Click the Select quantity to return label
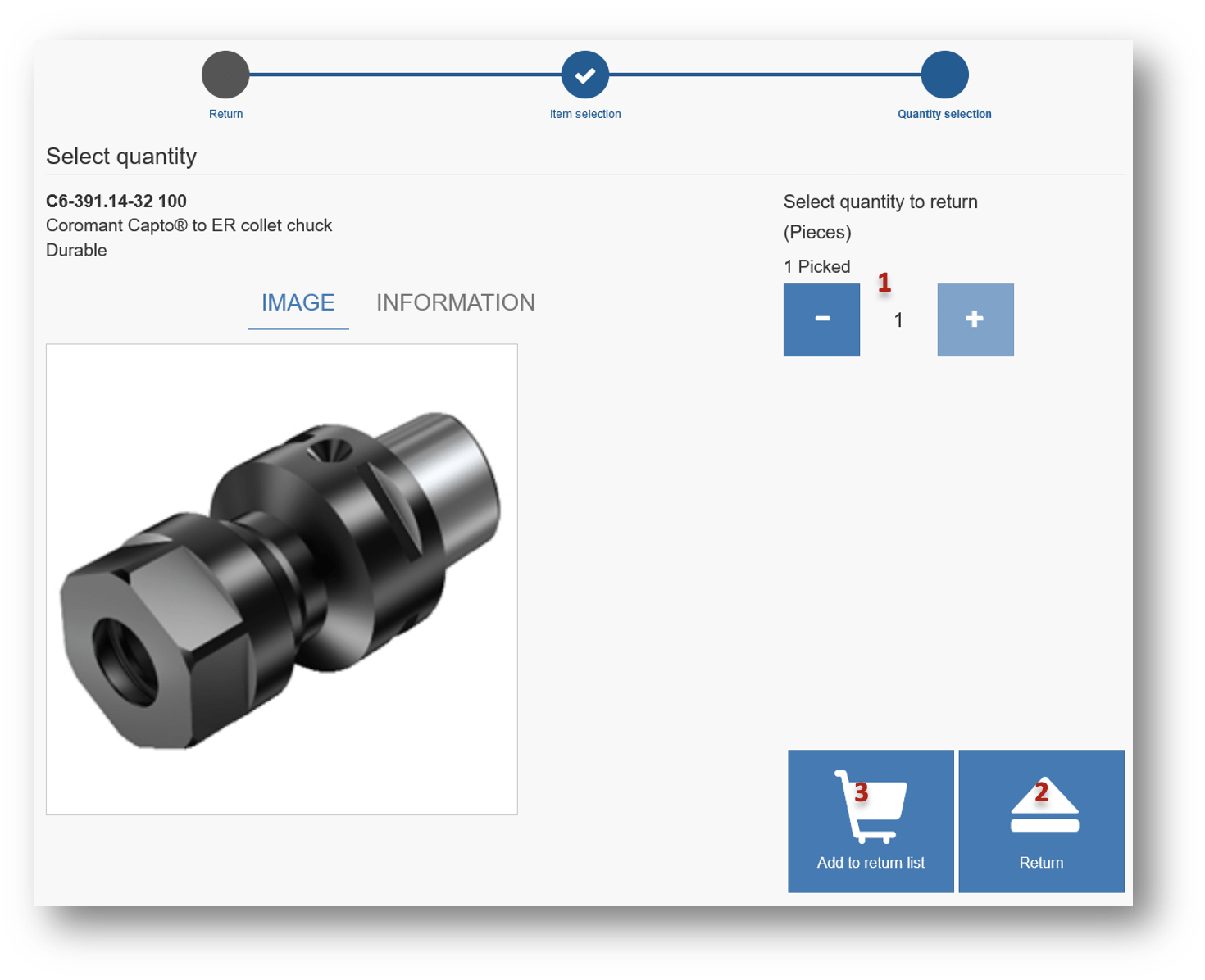 (x=880, y=202)
